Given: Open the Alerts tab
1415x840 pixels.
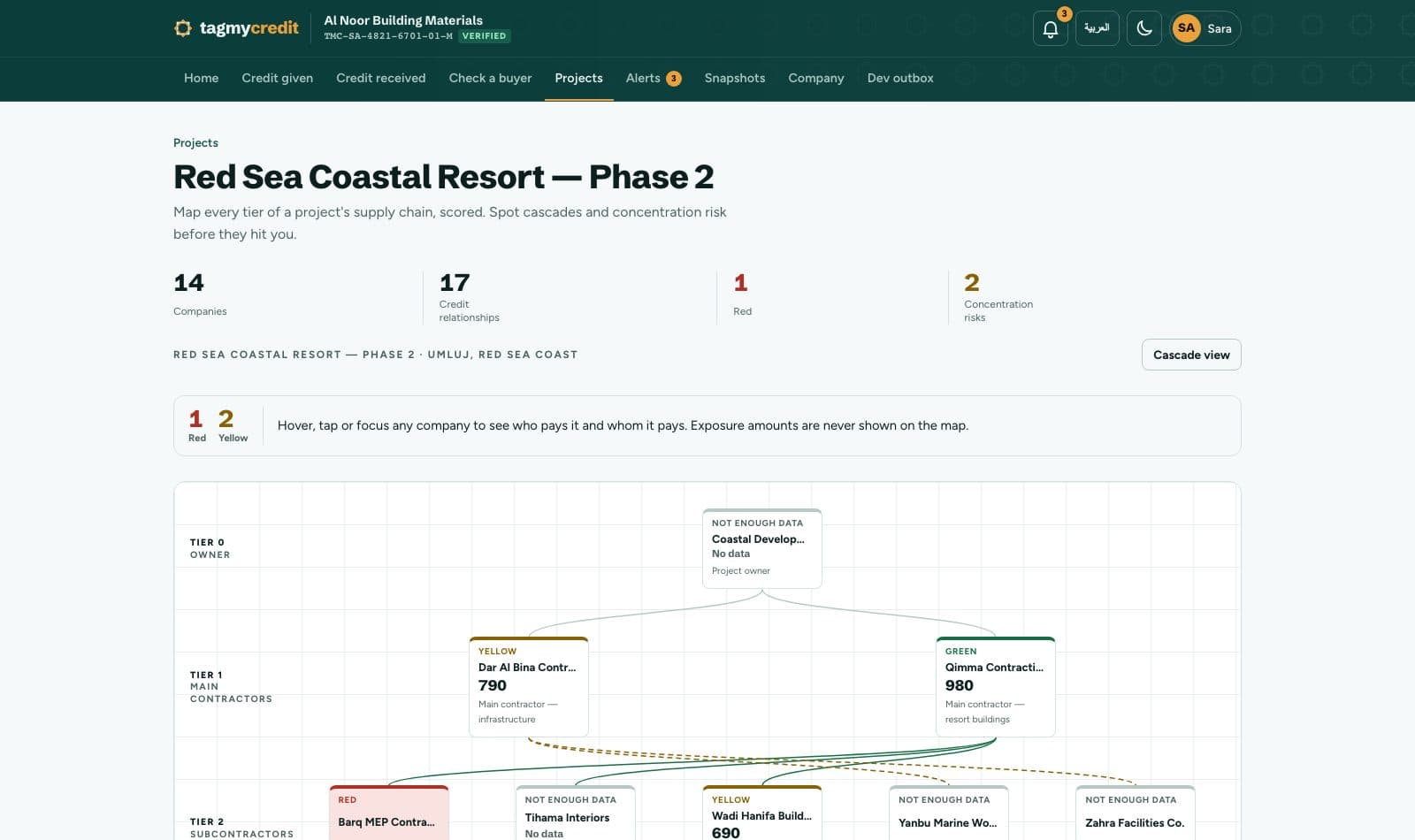Looking at the screenshot, I should (x=654, y=78).
